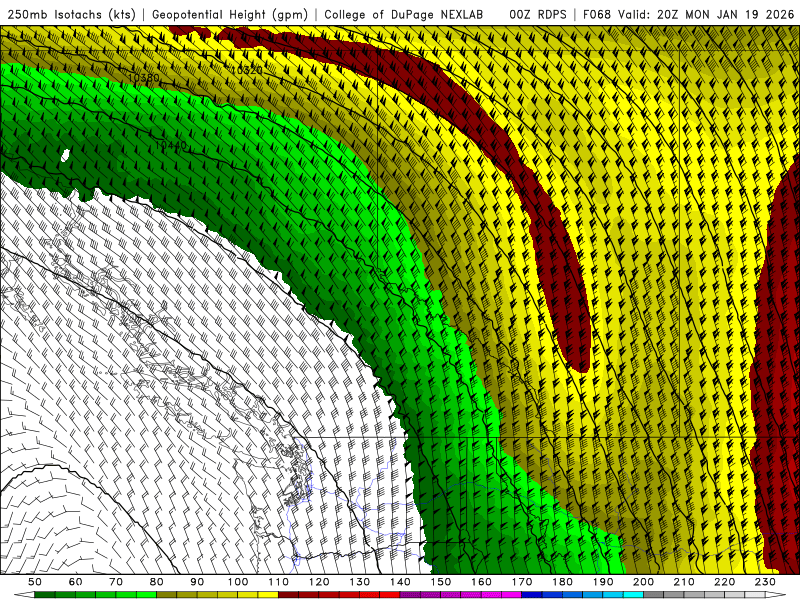
Task: Click the 120 label on the color scale
Action: (319, 582)
